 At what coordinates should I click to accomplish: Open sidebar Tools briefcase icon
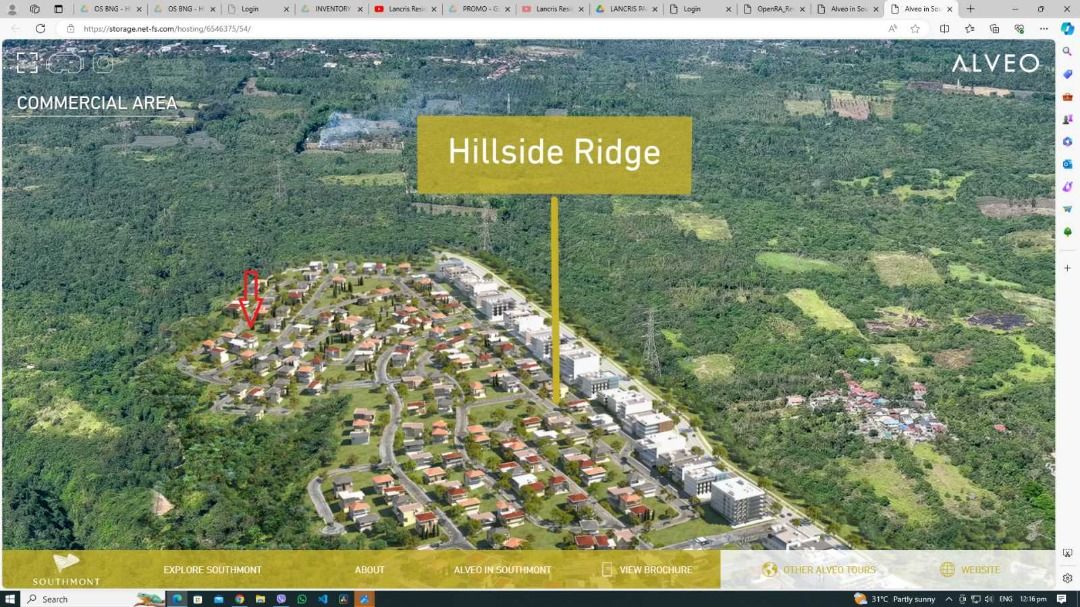point(1068,97)
